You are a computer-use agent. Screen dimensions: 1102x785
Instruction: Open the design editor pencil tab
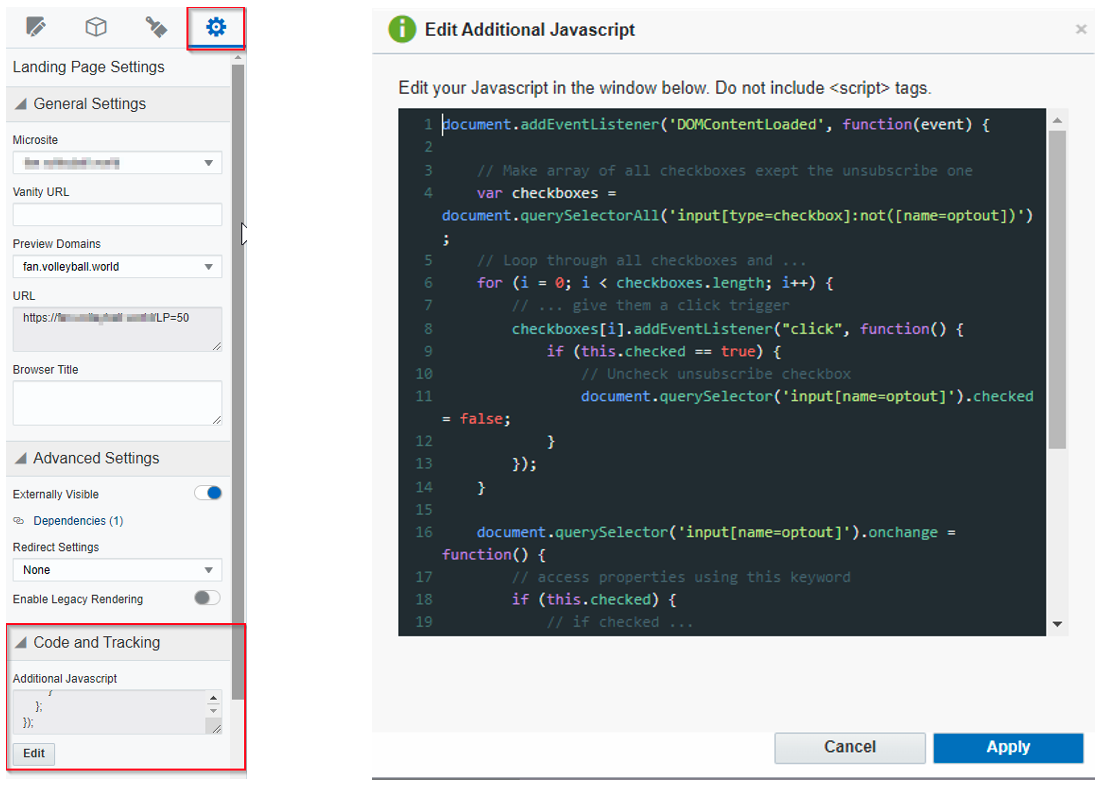tap(36, 27)
